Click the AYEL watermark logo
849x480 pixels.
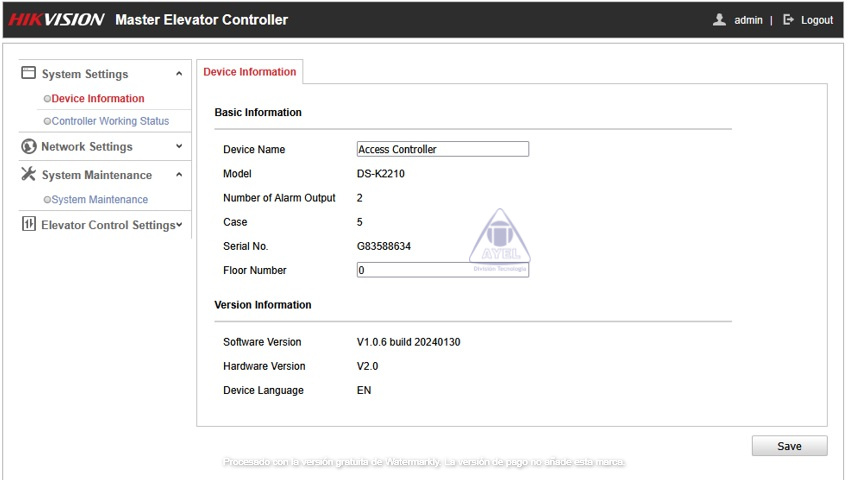tap(499, 242)
